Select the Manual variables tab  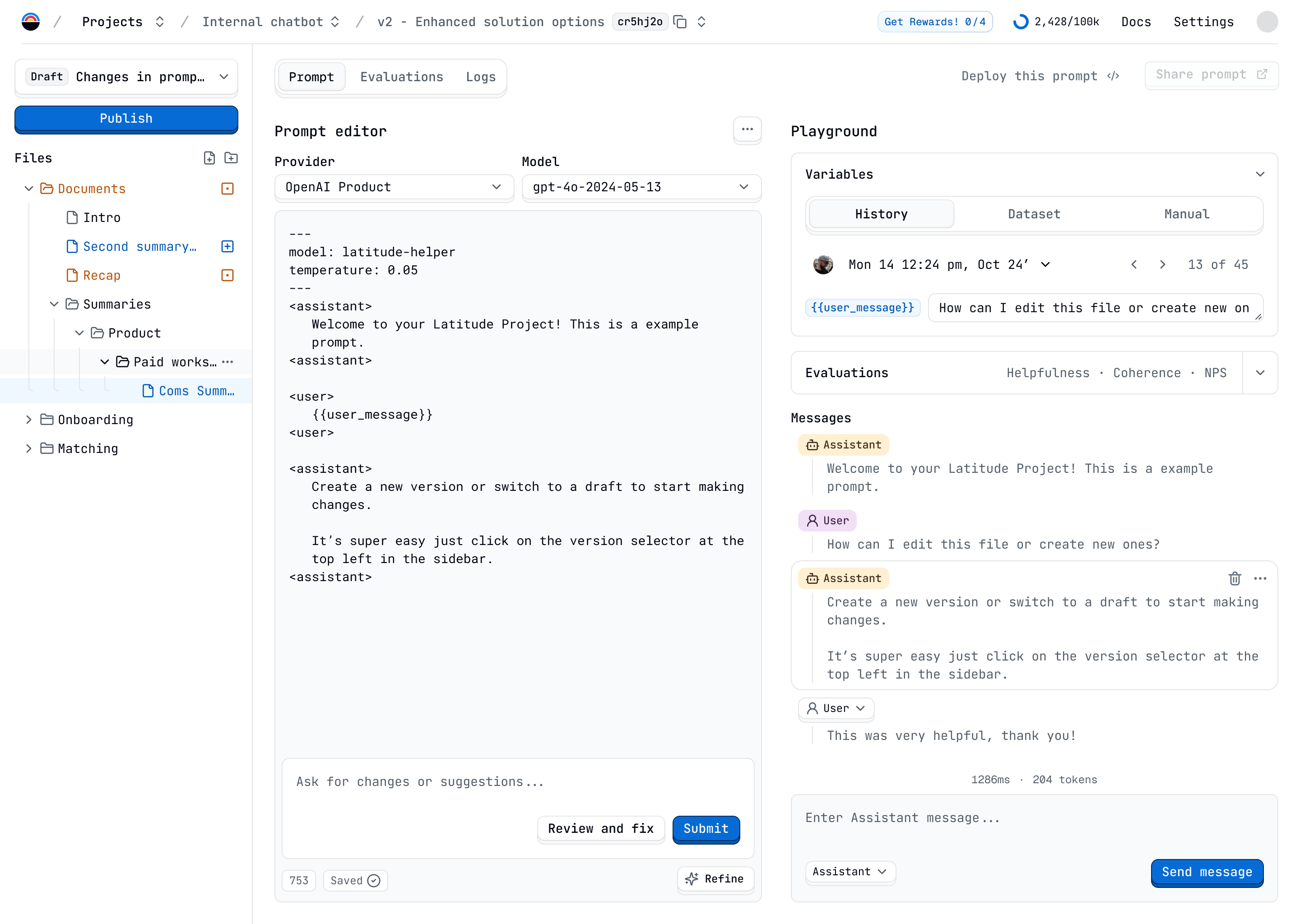pyautogui.click(x=1186, y=214)
